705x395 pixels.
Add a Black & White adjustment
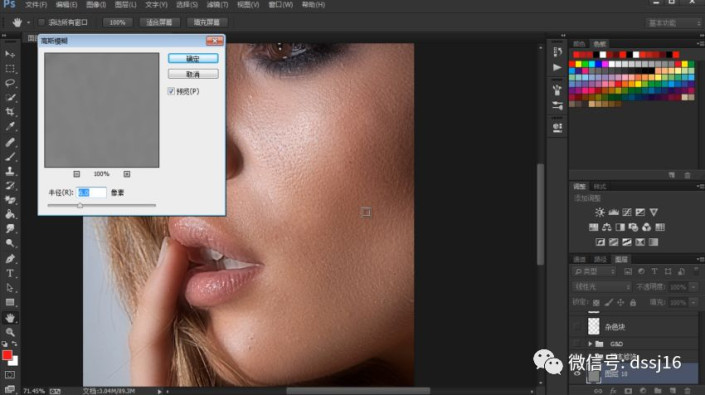[620, 227]
